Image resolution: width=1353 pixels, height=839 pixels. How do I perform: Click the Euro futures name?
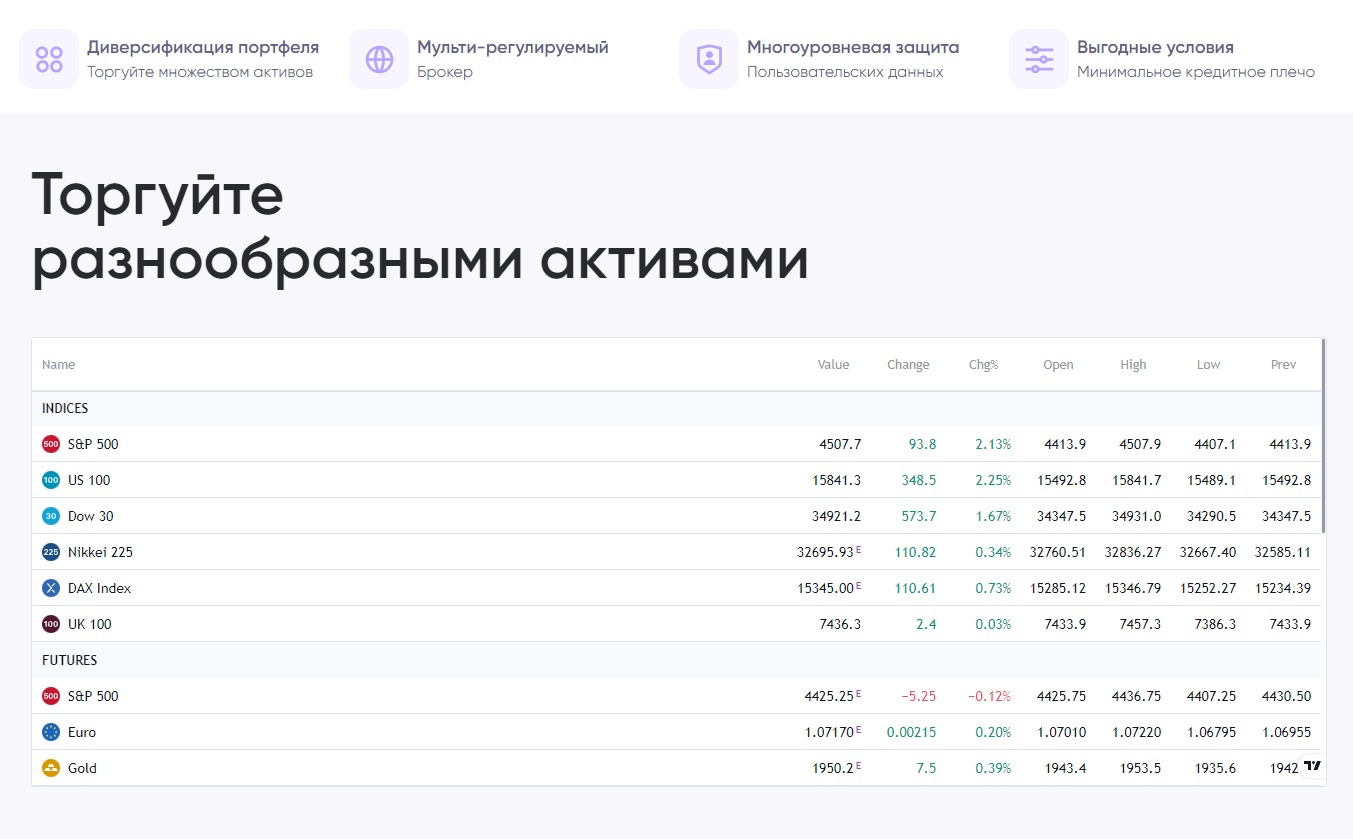(x=82, y=732)
